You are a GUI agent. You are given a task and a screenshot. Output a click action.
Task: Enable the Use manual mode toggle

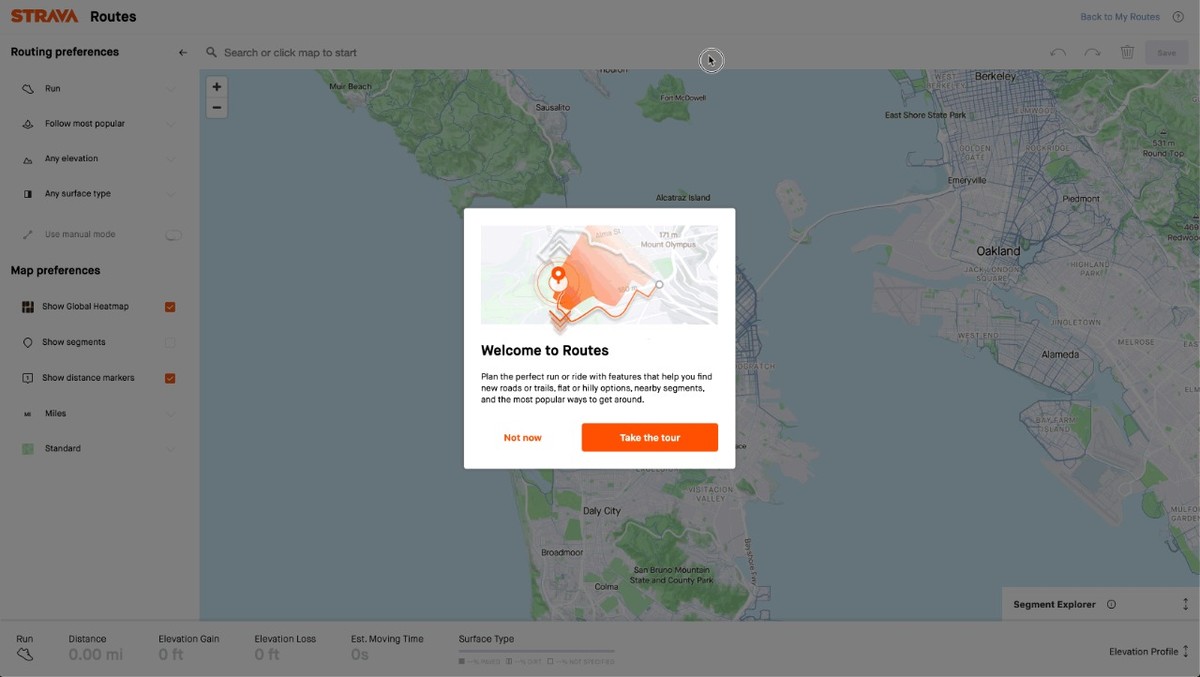pos(173,234)
